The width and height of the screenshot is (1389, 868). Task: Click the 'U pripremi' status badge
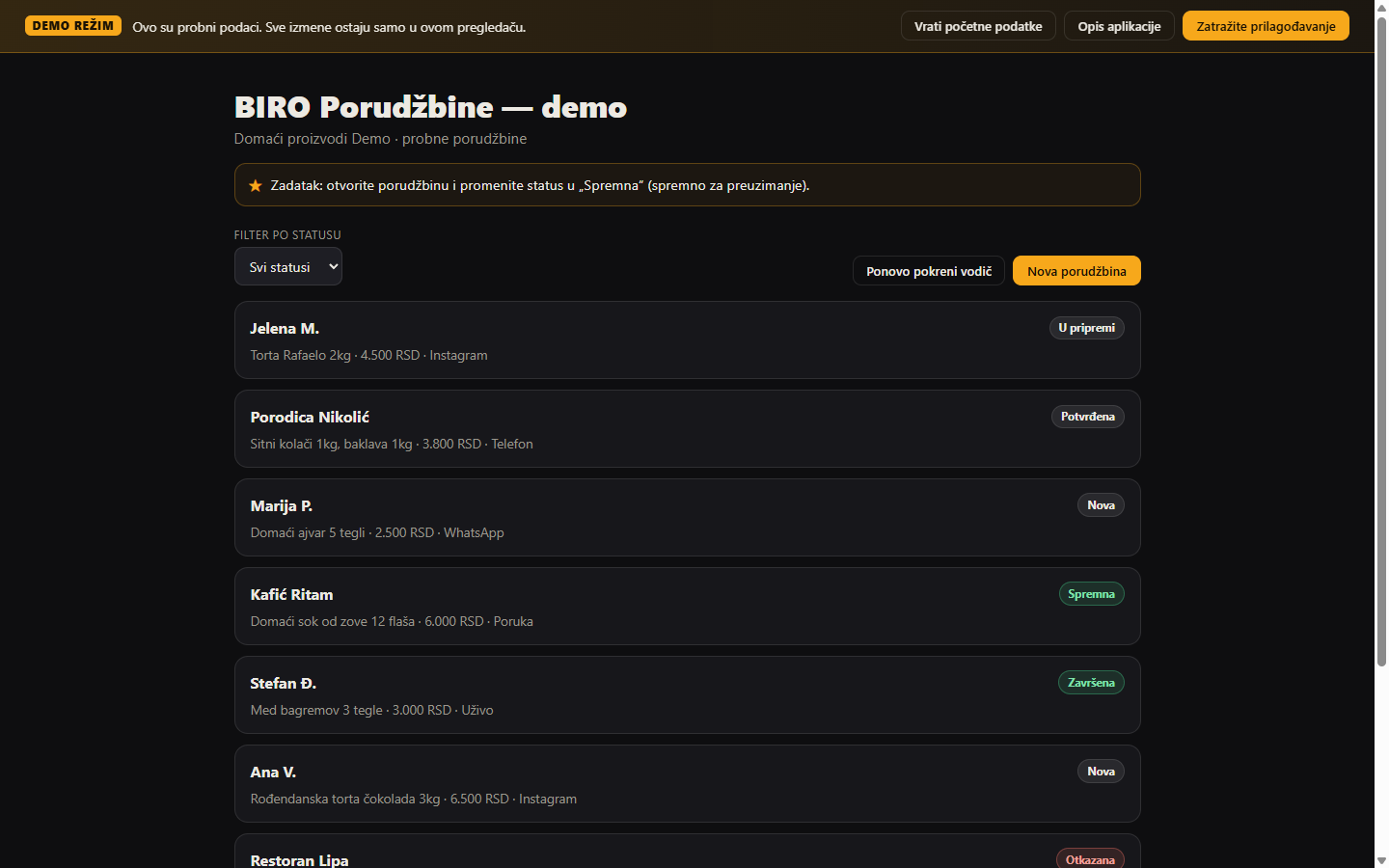tap(1087, 328)
